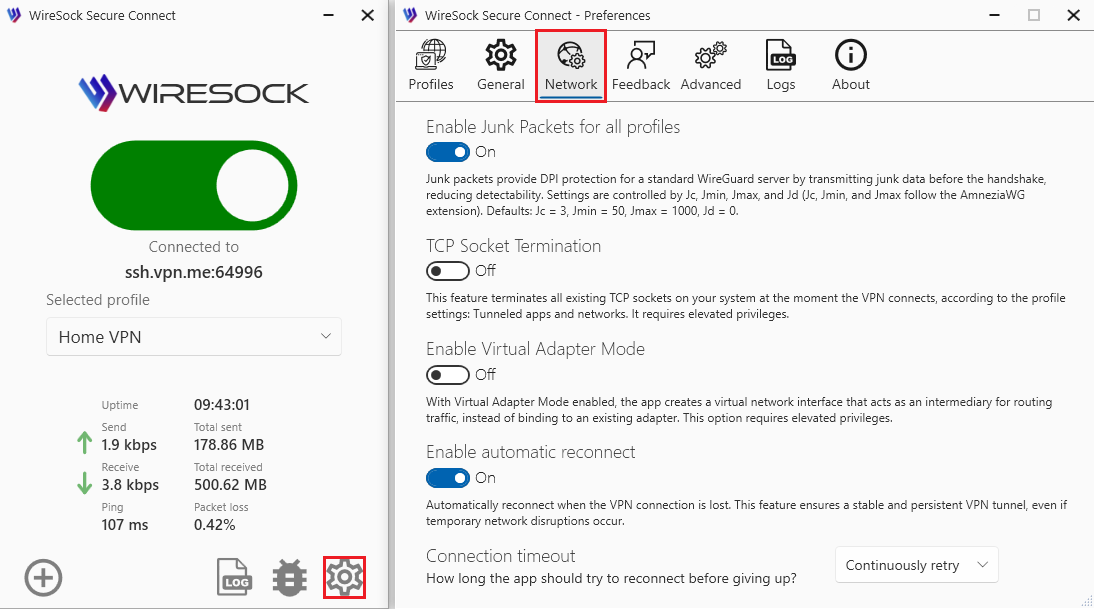Close the WireSock main window
Image resolution: width=1095 pixels, height=609 pixels.
click(367, 15)
